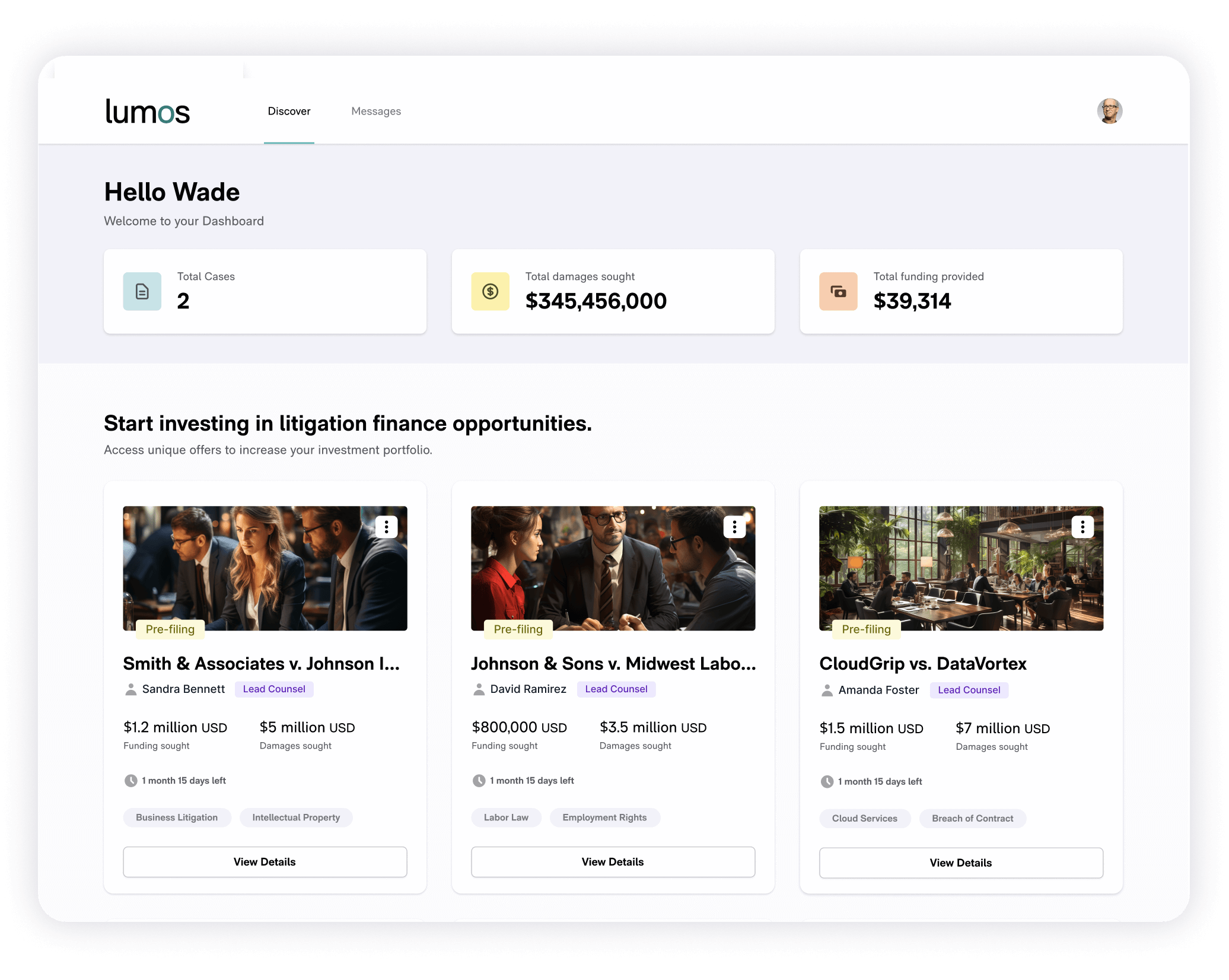Select the Discover tab
The height and width of the screenshot is (980, 1229).
[289, 111]
